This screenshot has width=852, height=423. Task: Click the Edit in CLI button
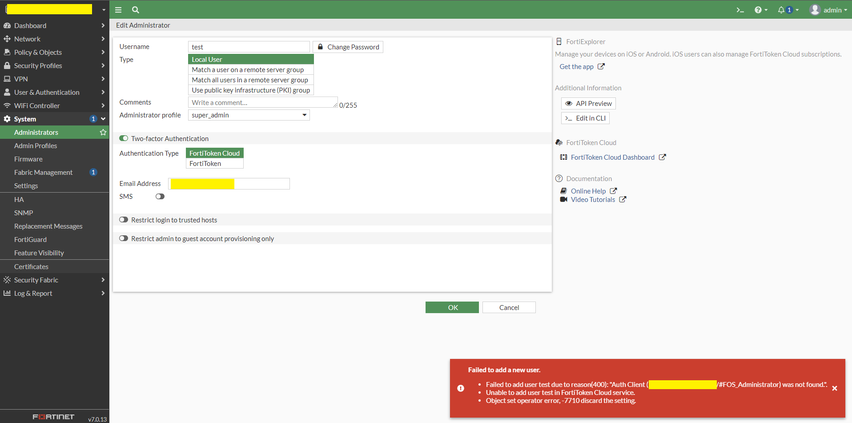coord(586,118)
